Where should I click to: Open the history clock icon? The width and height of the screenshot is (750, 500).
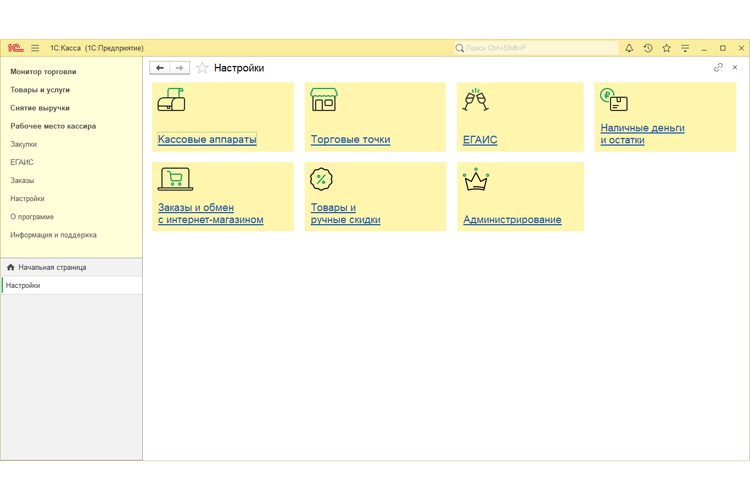648,48
